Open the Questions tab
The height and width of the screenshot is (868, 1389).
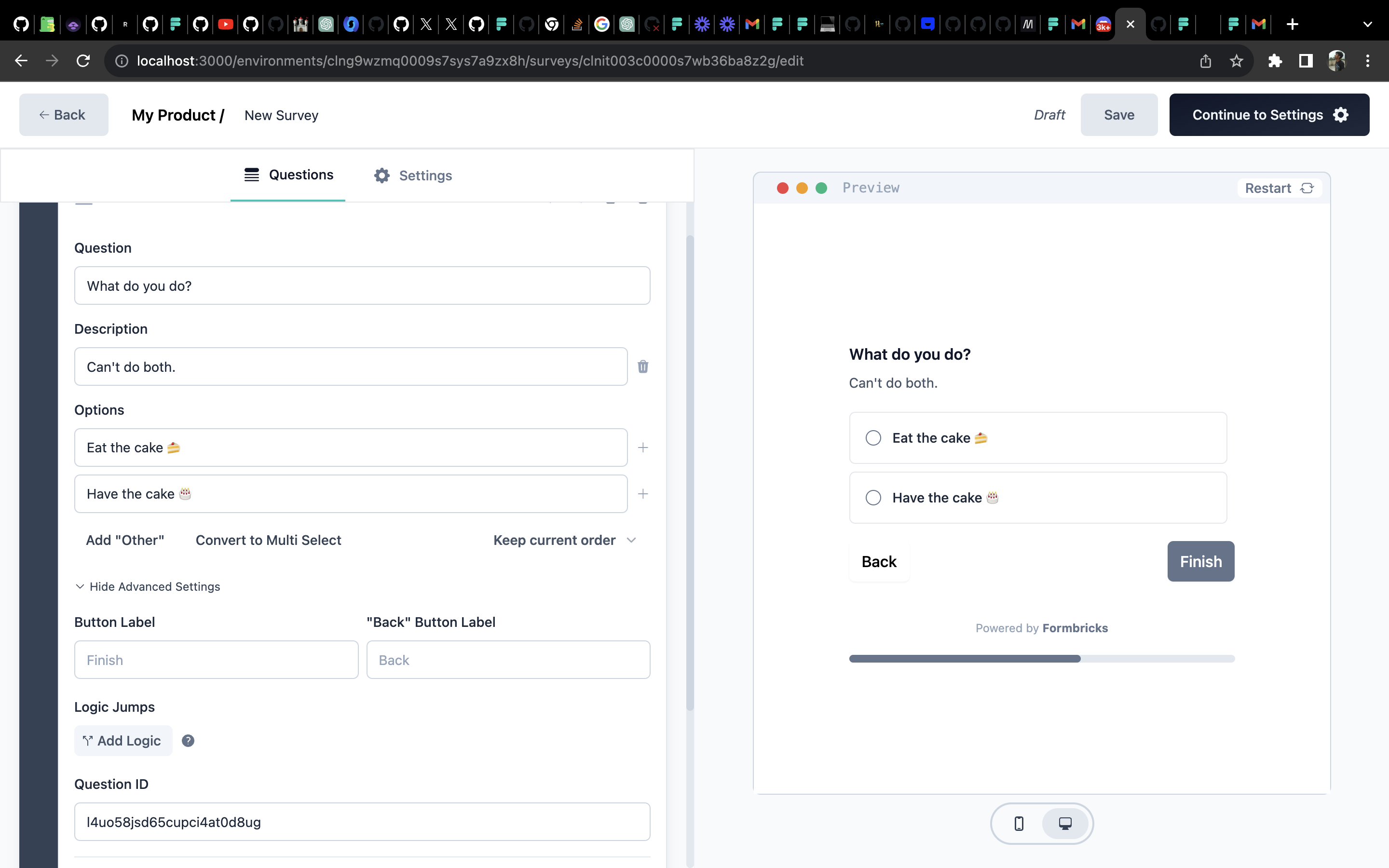[289, 175]
